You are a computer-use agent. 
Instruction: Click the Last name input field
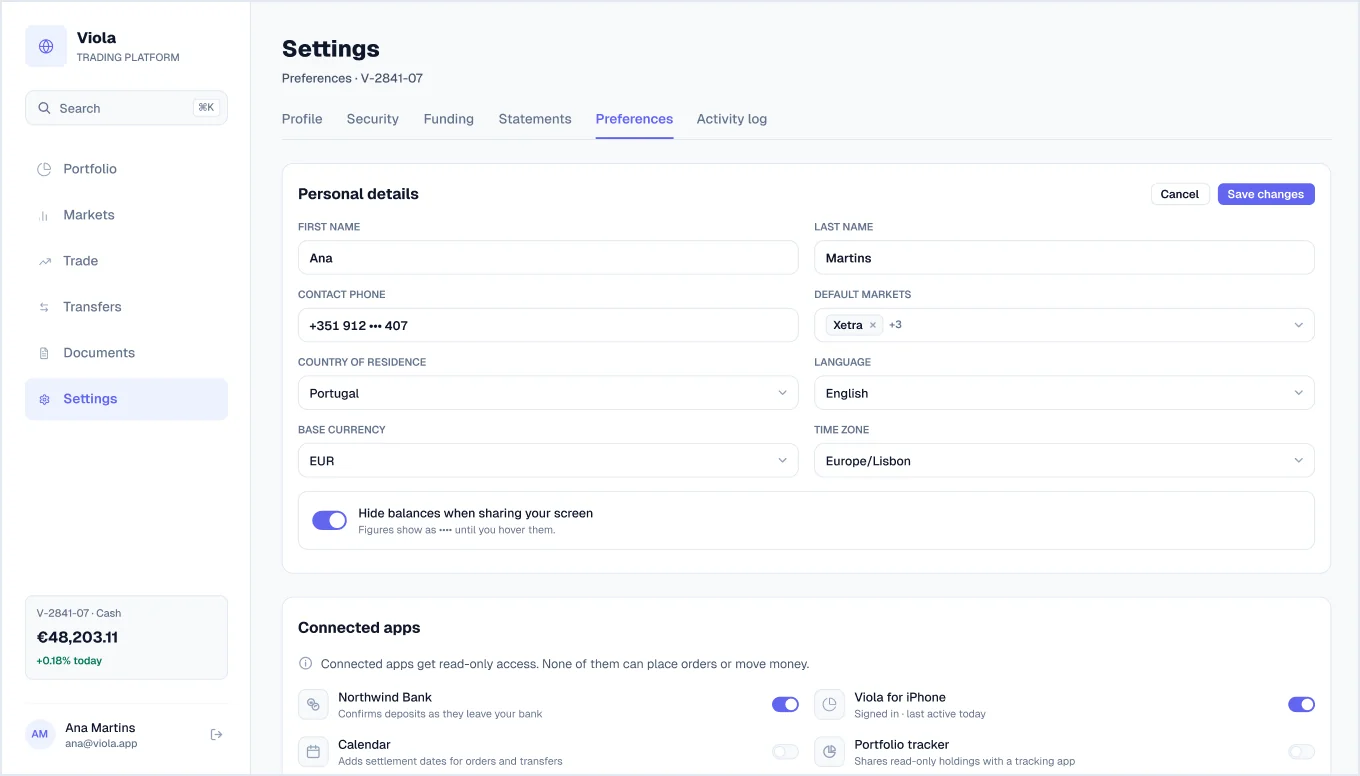(x=1064, y=258)
